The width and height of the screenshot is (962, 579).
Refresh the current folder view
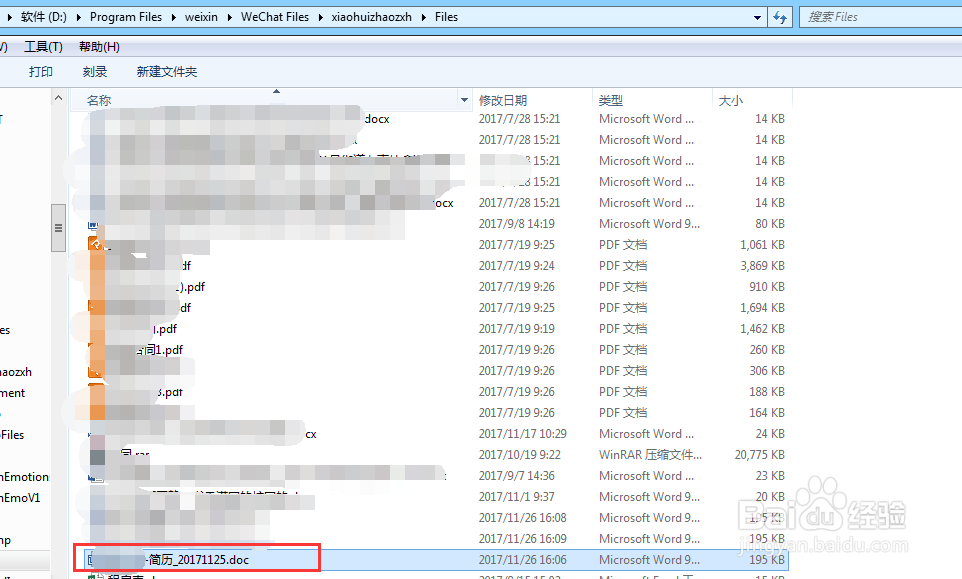point(780,17)
